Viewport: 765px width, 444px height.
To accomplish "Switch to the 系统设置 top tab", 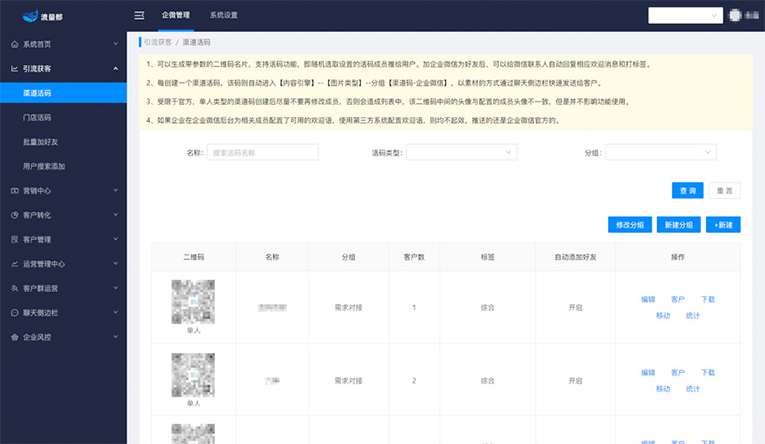I will click(223, 16).
